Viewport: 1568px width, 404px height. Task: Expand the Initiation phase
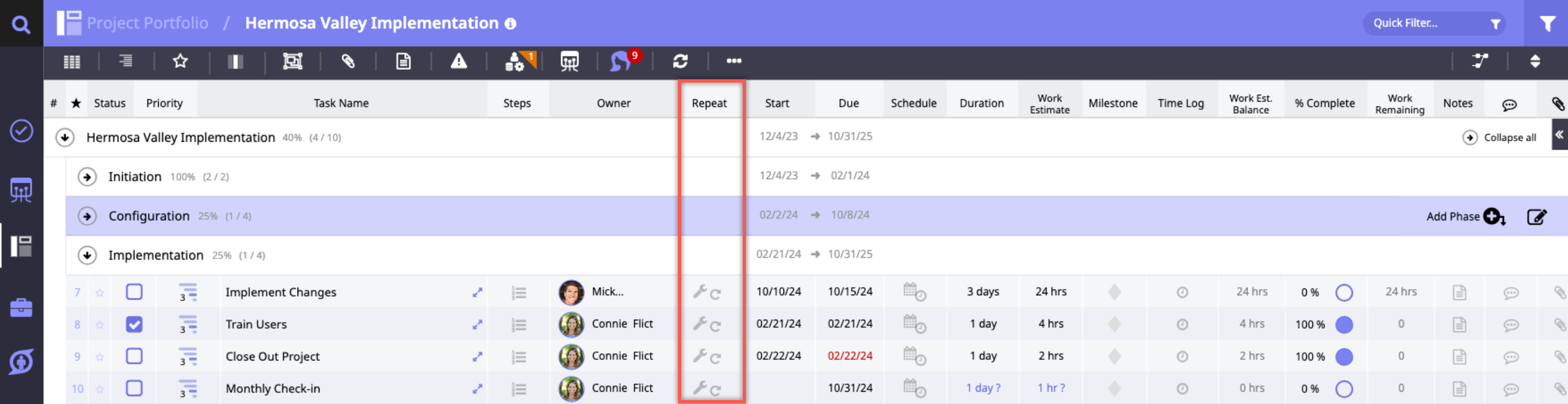click(x=87, y=177)
